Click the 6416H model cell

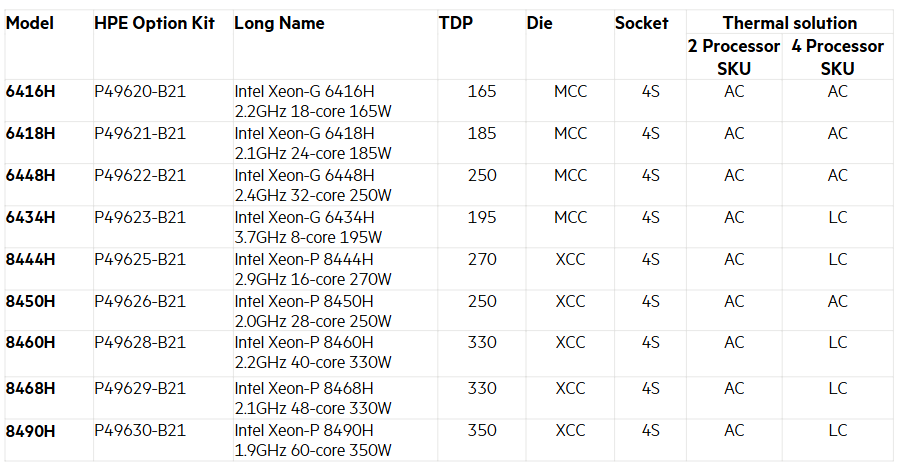30,91
